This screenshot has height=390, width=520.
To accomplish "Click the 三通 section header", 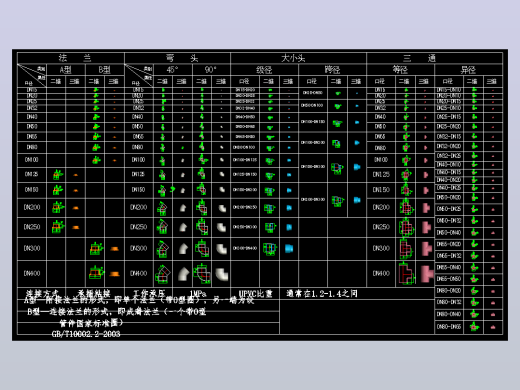I will [x=419, y=58].
